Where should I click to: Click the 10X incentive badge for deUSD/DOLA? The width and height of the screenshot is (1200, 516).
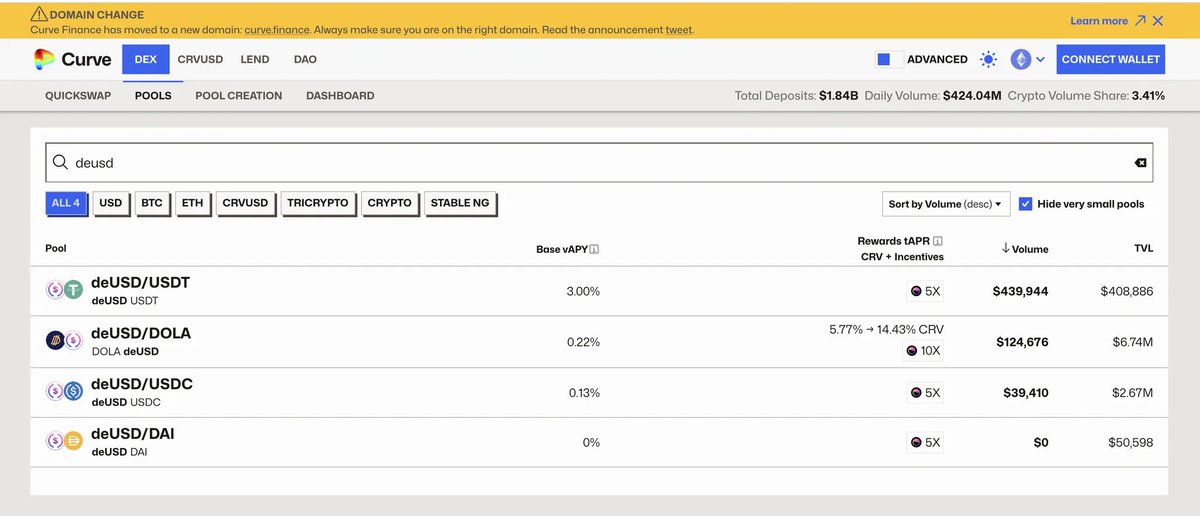[923, 351]
